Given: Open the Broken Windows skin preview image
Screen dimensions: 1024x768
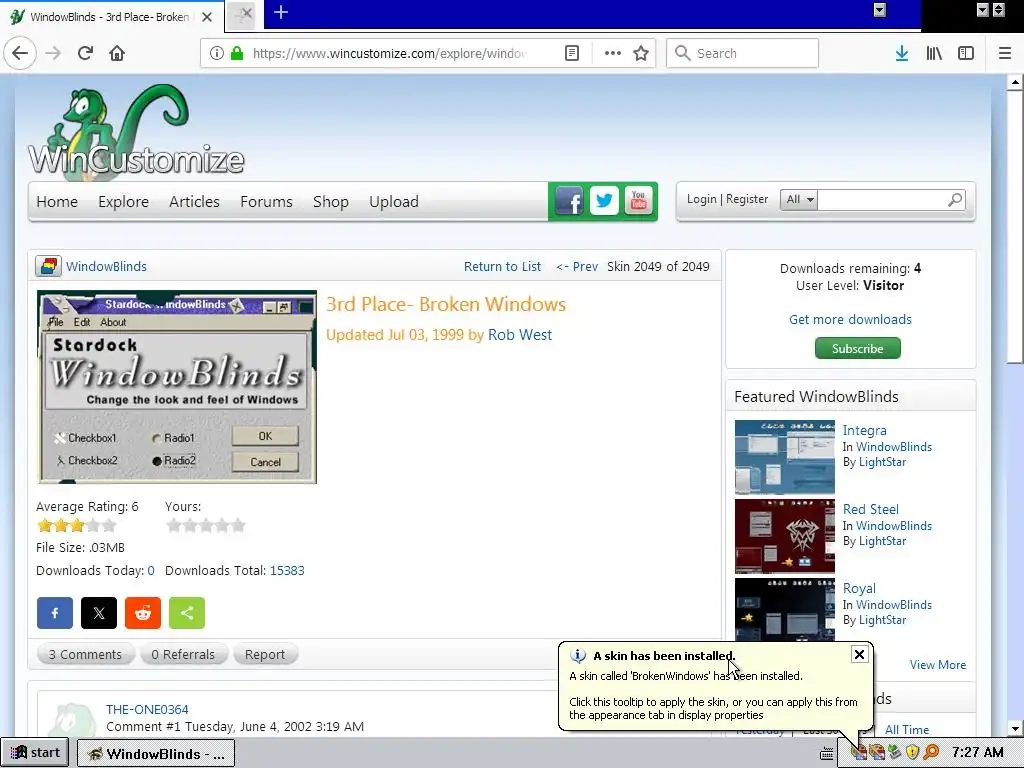Looking at the screenshot, I should pos(177,387).
